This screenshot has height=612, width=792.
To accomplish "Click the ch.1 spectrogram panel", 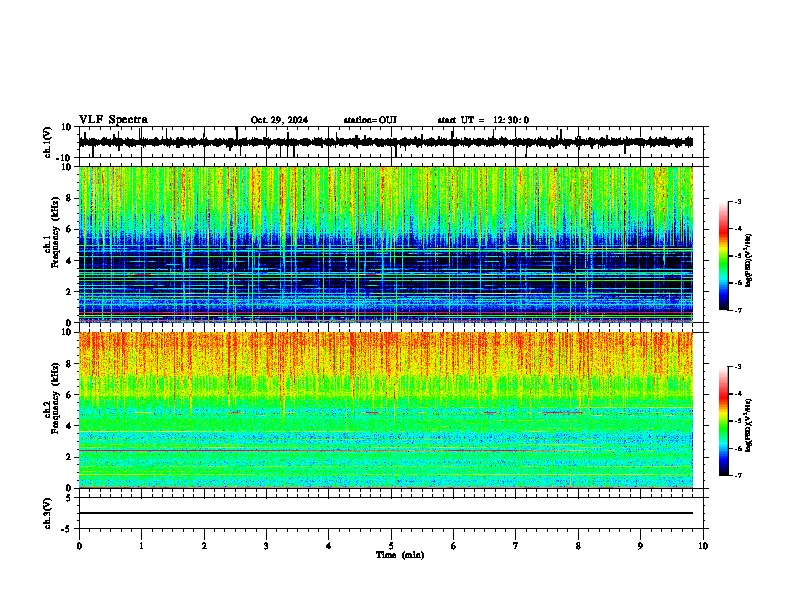I will click(386, 244).
